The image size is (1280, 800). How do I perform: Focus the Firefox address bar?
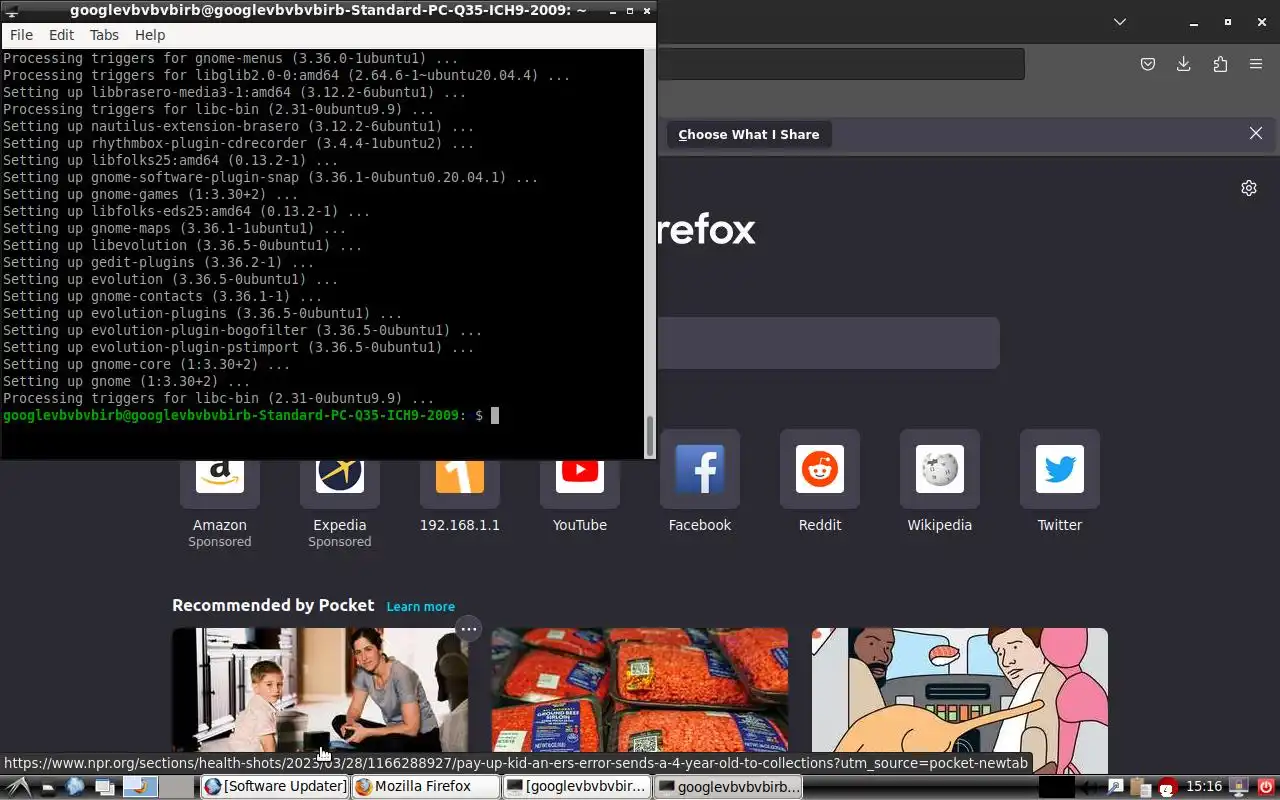840,64
